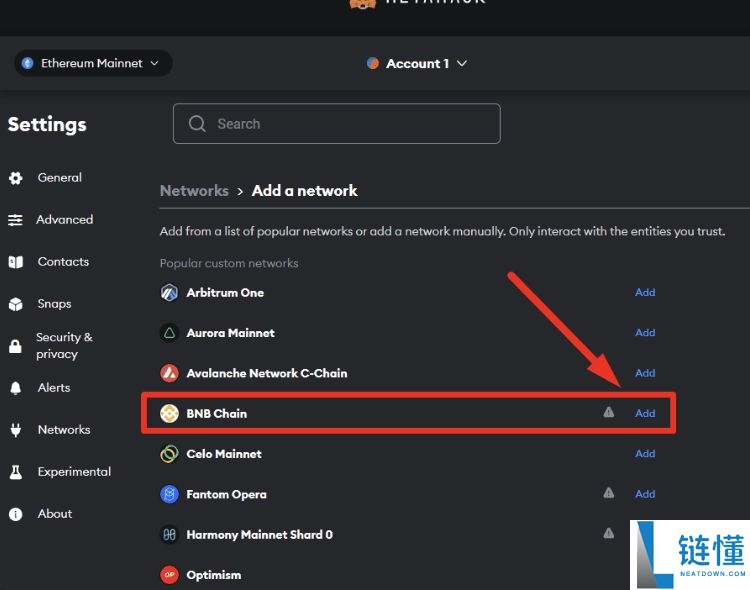The image size is (750, 590).
Task: Click the Alerts bell icon
Action: point(16,388)
